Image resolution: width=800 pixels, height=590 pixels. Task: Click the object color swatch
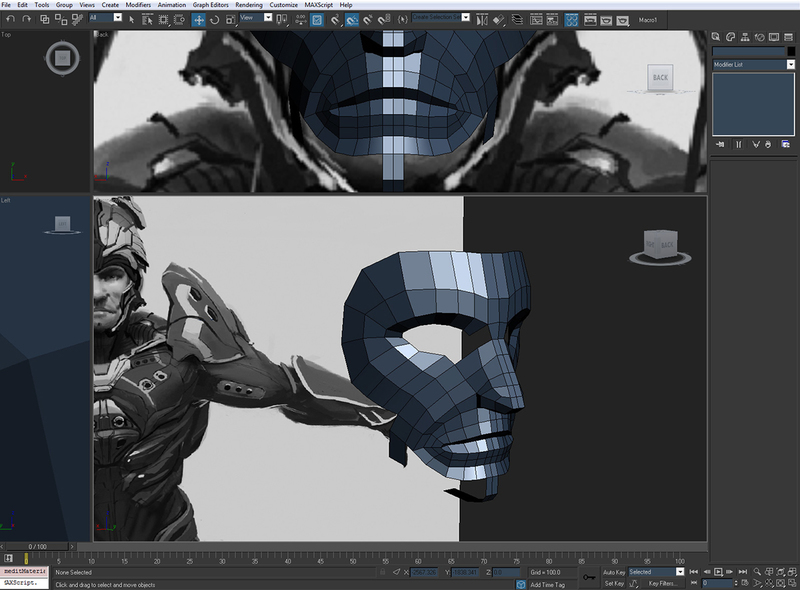(791, 51)
